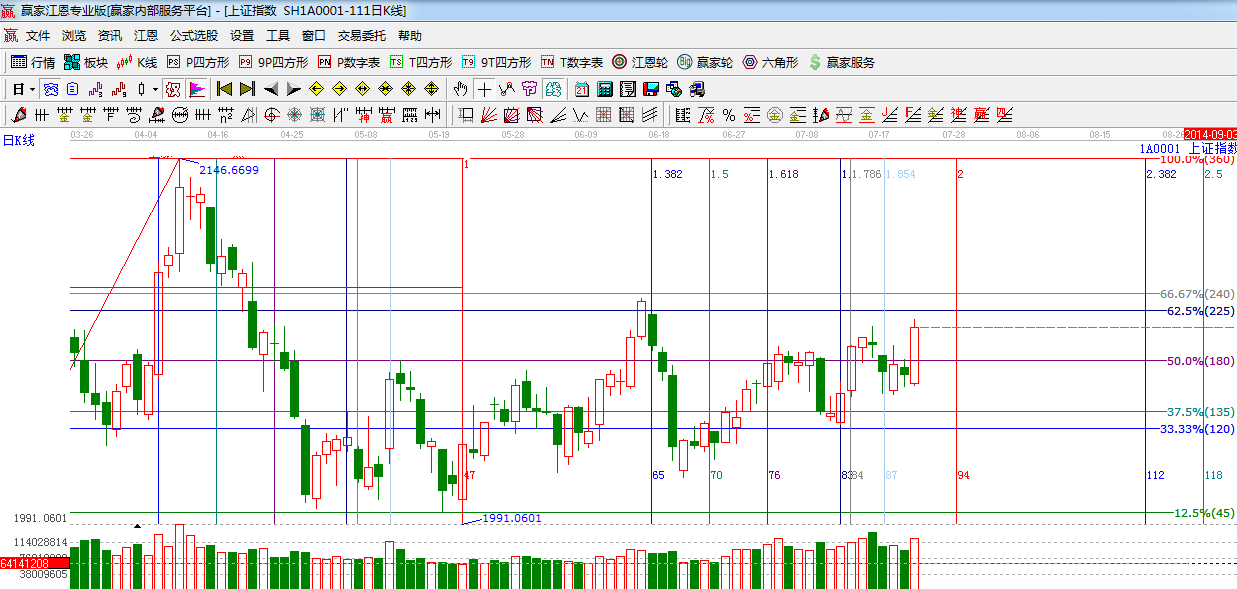Toggle the crosshair cursor tool
The height and width of the screenshot is (589, 1237).
pos(484,89)
